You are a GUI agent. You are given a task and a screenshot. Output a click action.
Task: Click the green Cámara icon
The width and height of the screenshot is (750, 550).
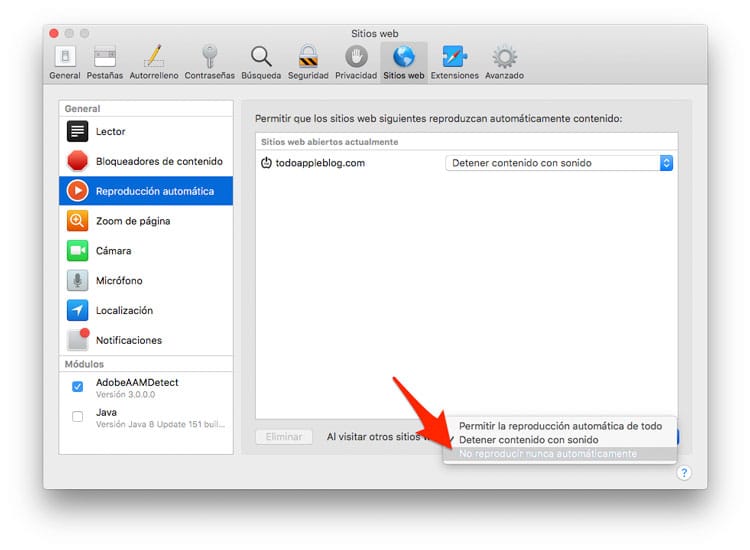pyautogui.click(x=77, y=251)
